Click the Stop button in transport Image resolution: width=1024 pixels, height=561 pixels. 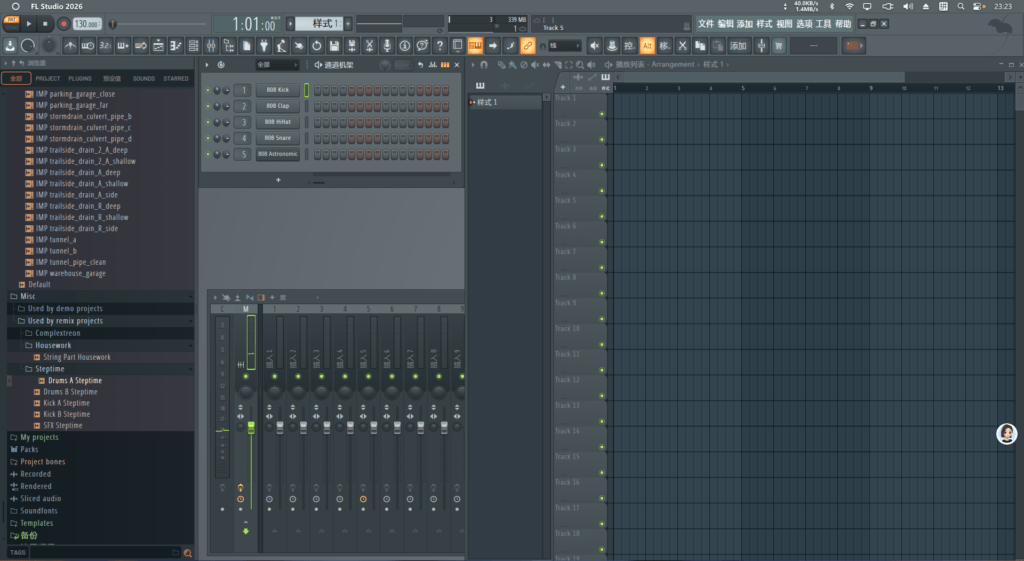(x=45, y=24)
